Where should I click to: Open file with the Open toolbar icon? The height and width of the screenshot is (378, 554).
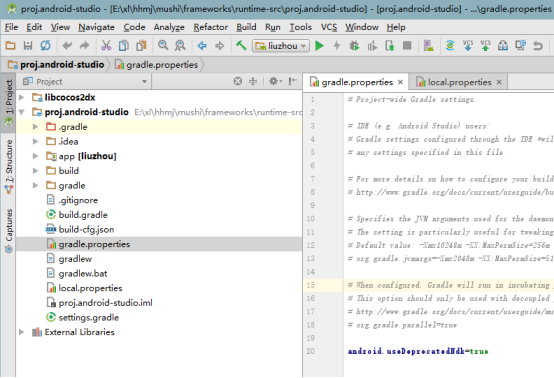[x=10, y=46]
